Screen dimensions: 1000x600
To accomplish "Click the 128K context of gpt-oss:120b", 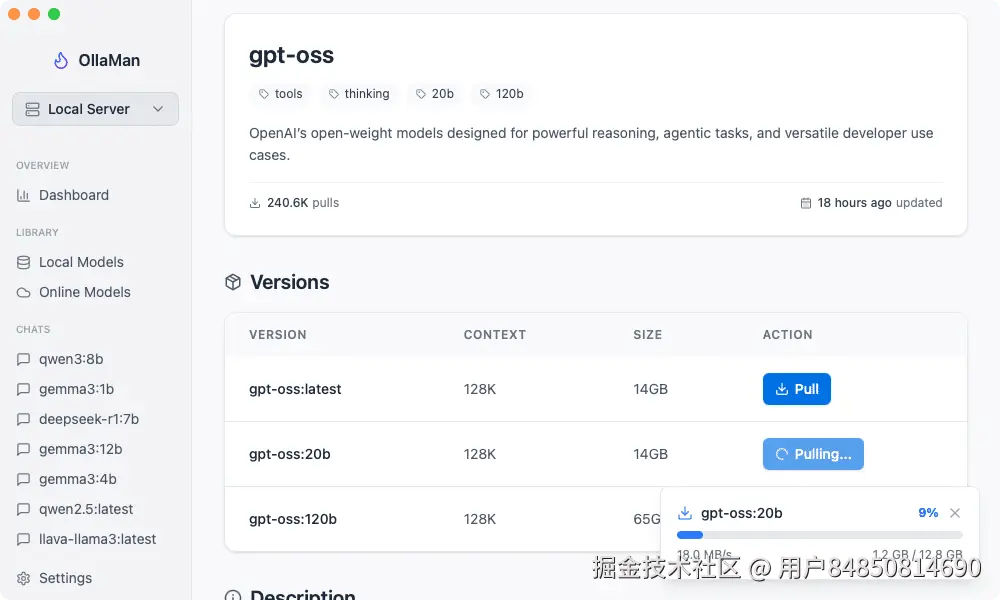I will (480, 519).
